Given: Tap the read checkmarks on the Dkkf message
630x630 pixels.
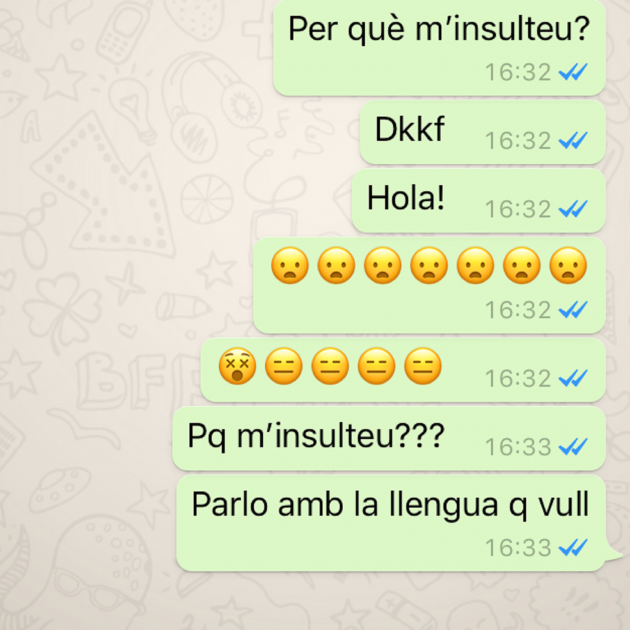Looking at the screenshot, I should (x=573, y=140).
